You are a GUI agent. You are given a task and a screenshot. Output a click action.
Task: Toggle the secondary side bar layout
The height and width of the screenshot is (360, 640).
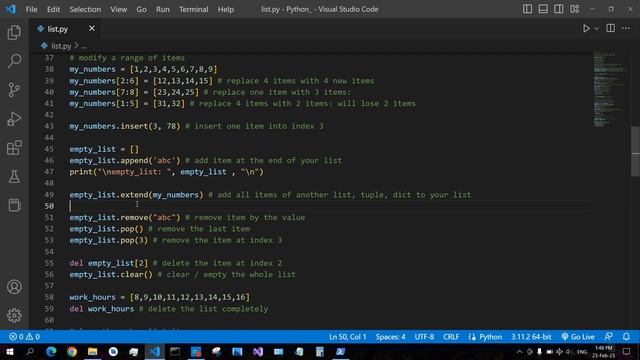point(559,9)
